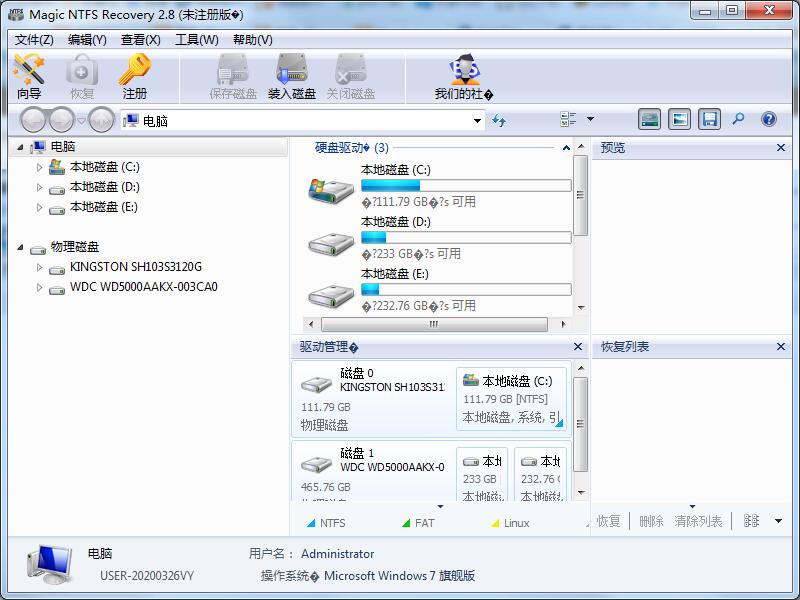Click the 保存磁盘 toolbar icon
Image resolution: width=800 pixels, height=600 pixels.
233,77
